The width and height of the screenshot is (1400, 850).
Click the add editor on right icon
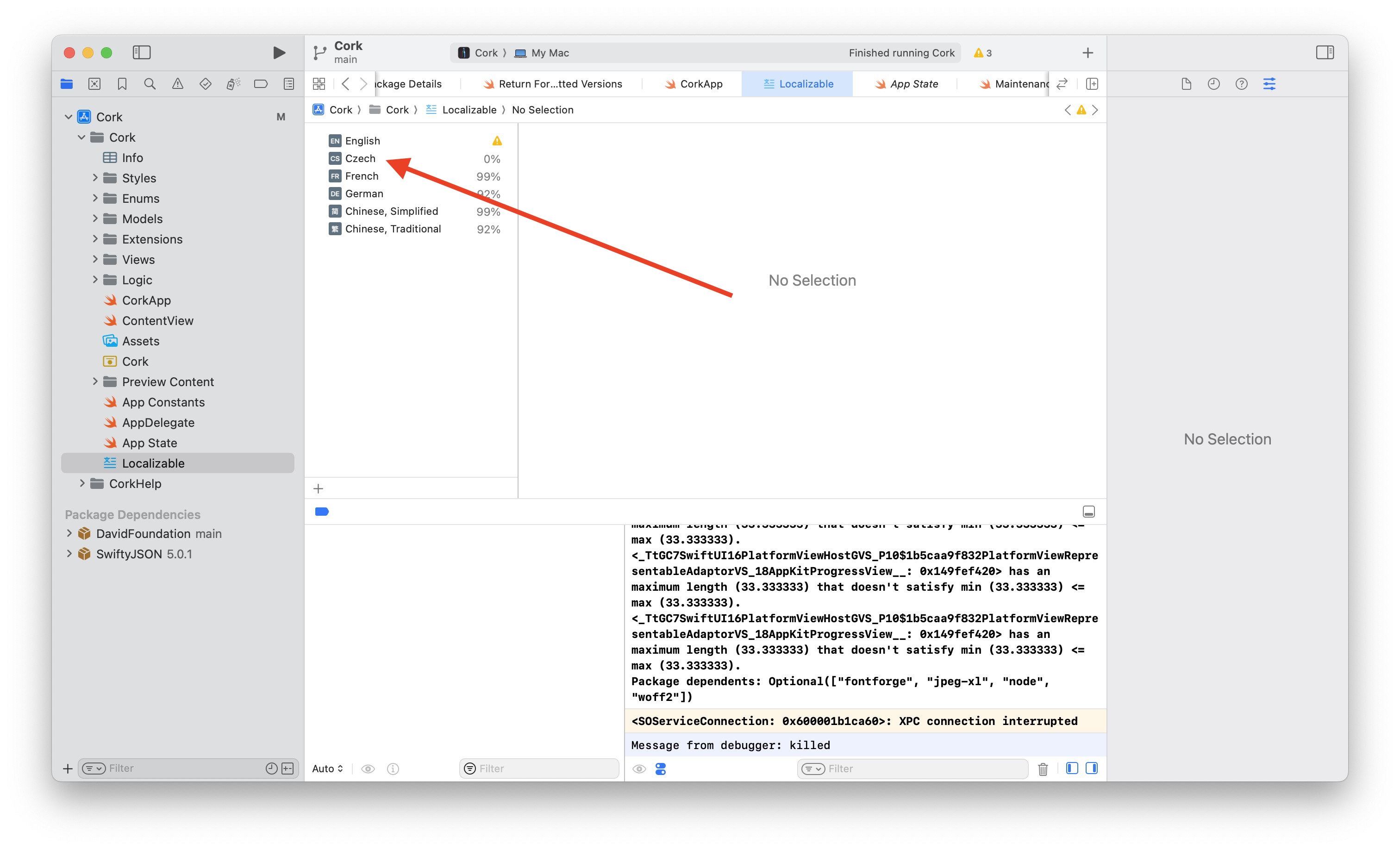click(x=1092, y=84)
